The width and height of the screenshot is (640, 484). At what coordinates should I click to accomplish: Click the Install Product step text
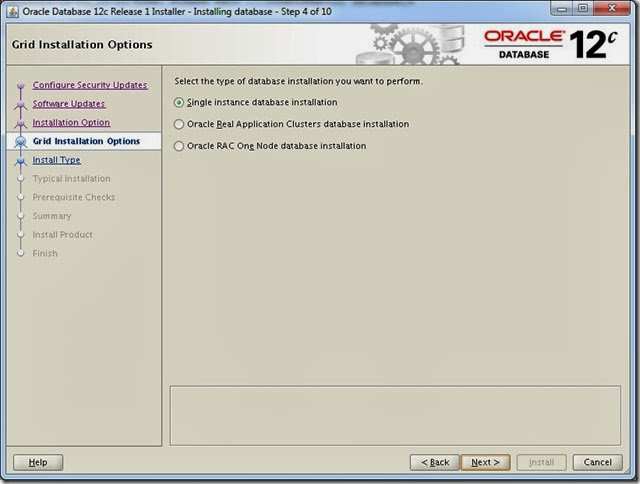[x=62, y=235]
